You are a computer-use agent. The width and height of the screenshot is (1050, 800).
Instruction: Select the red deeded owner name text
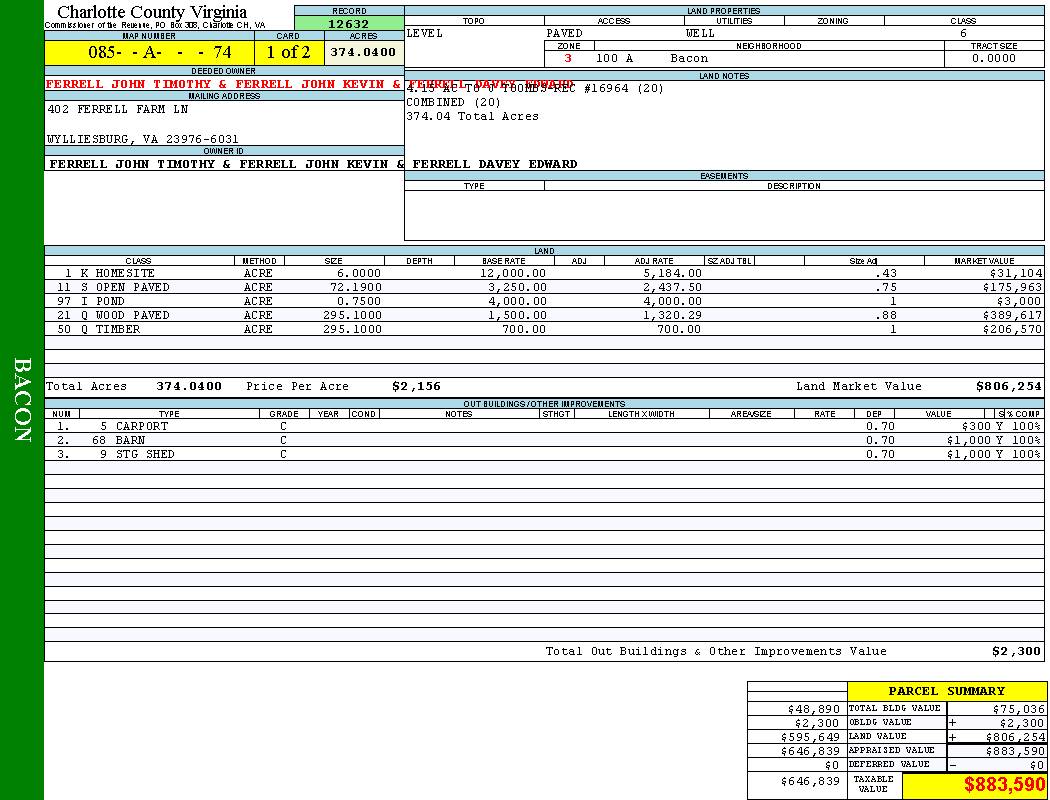224,84
